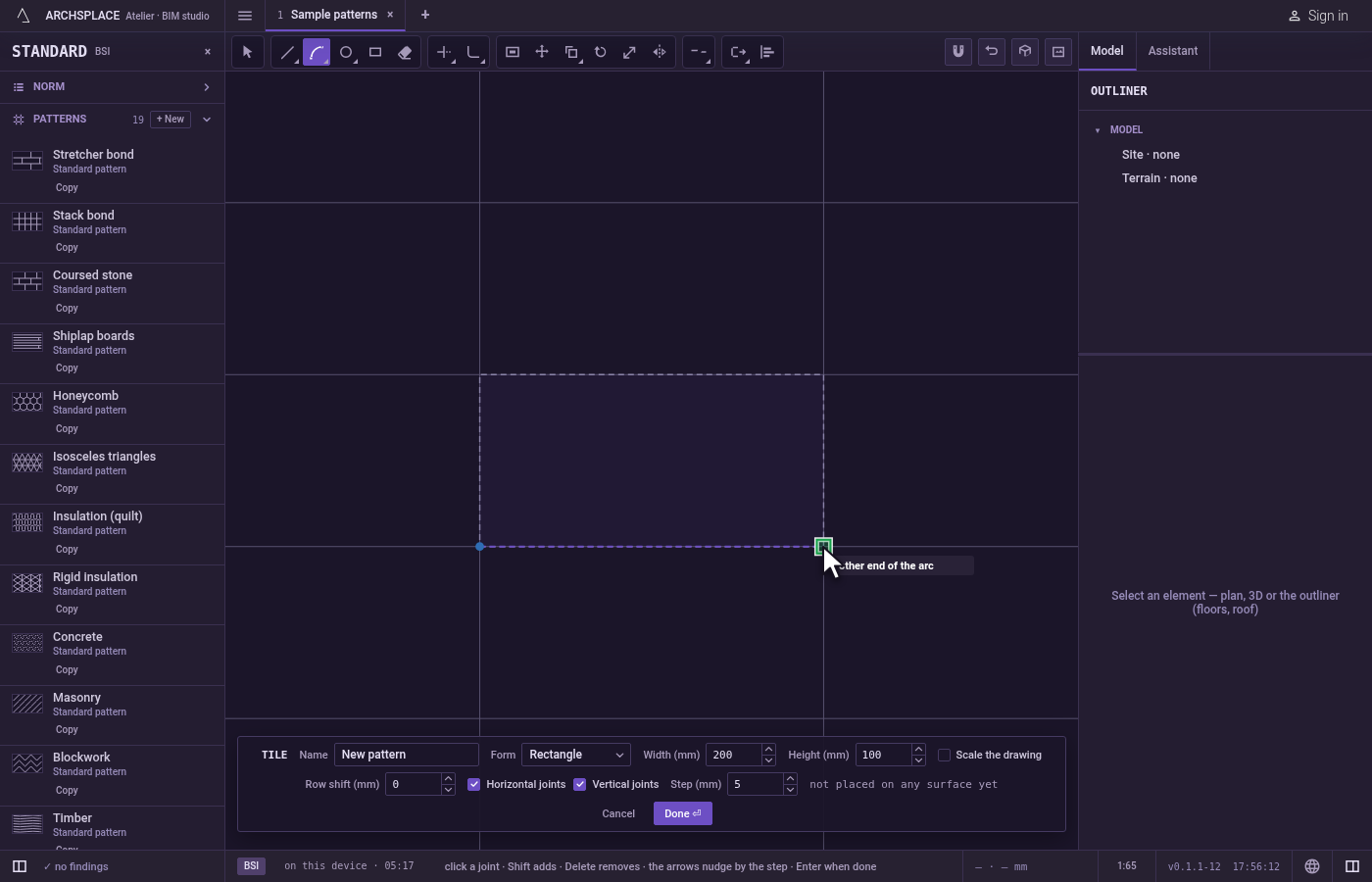Switch to the Model tab
This screenshot has width=1372, height=882.
point(1107,51)
